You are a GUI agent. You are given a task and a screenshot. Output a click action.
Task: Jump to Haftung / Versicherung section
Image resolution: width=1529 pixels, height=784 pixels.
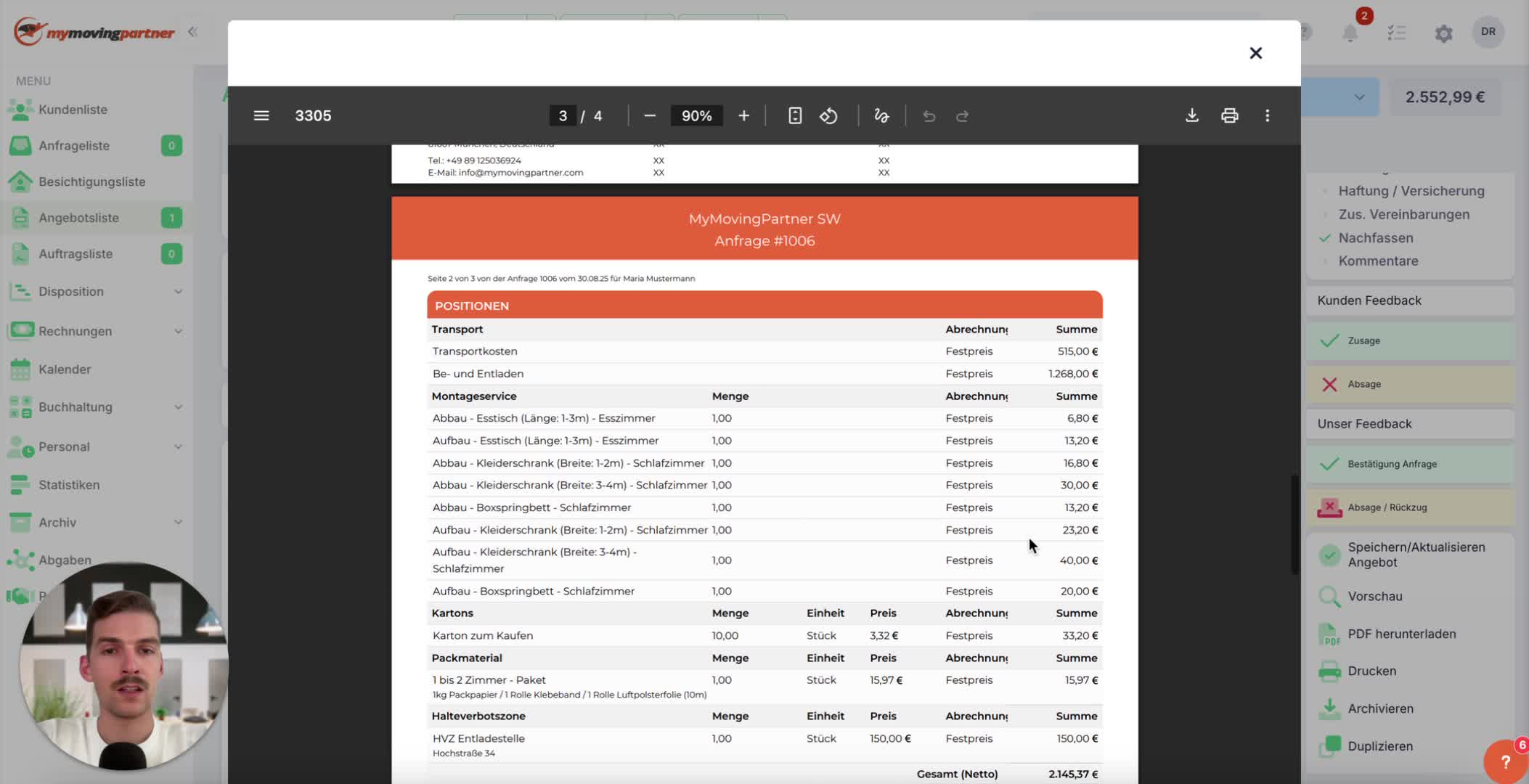1411,191
